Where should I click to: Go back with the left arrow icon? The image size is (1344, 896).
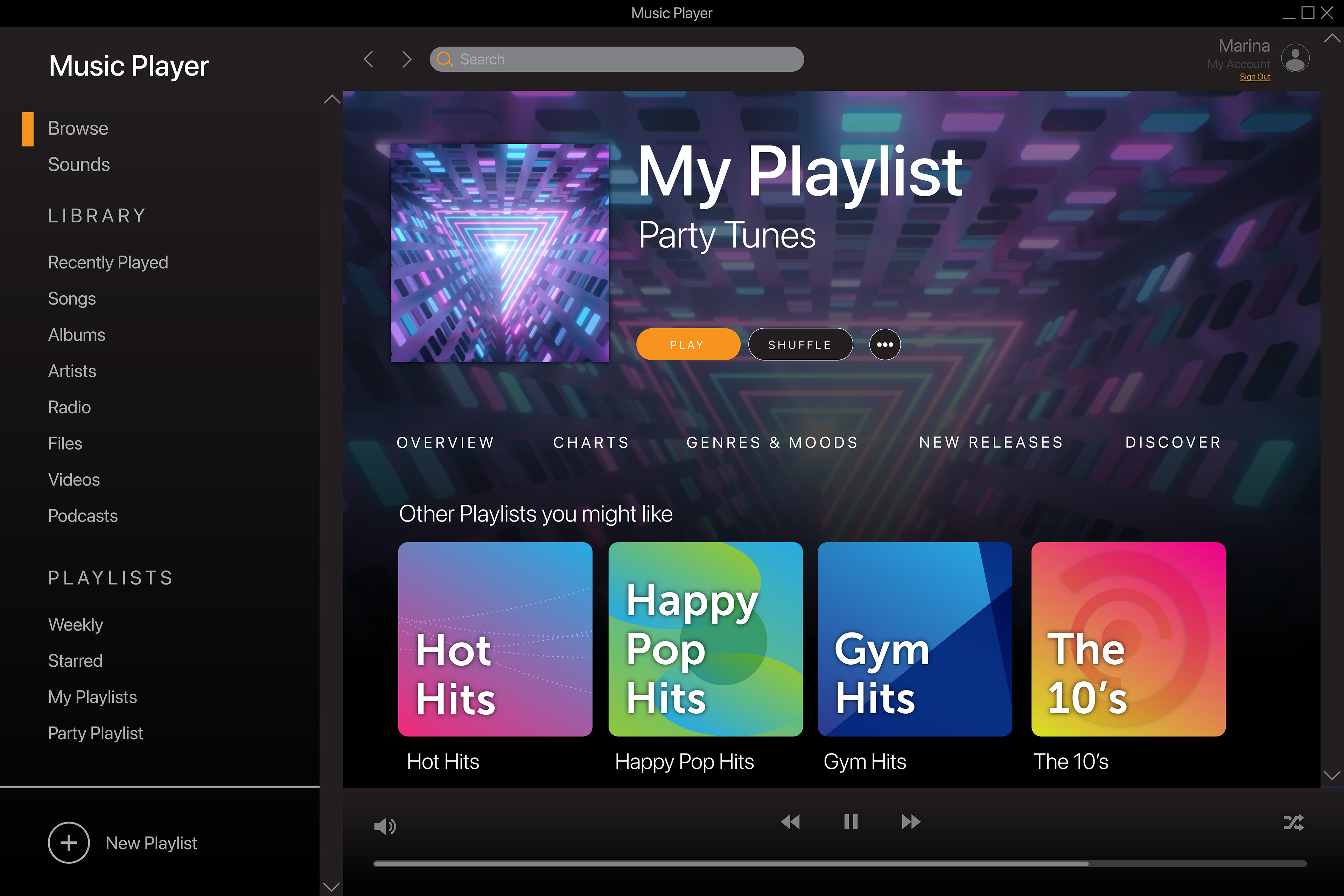pos(369,59)
